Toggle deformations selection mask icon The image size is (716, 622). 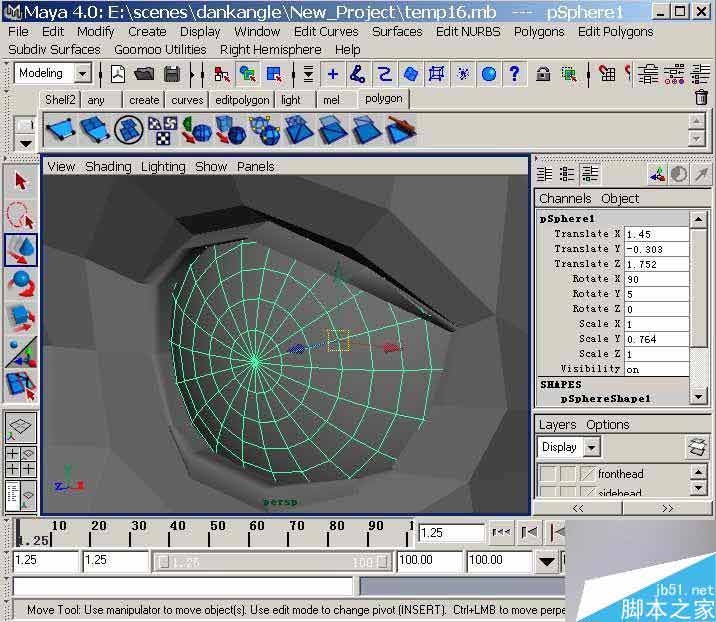437,74
